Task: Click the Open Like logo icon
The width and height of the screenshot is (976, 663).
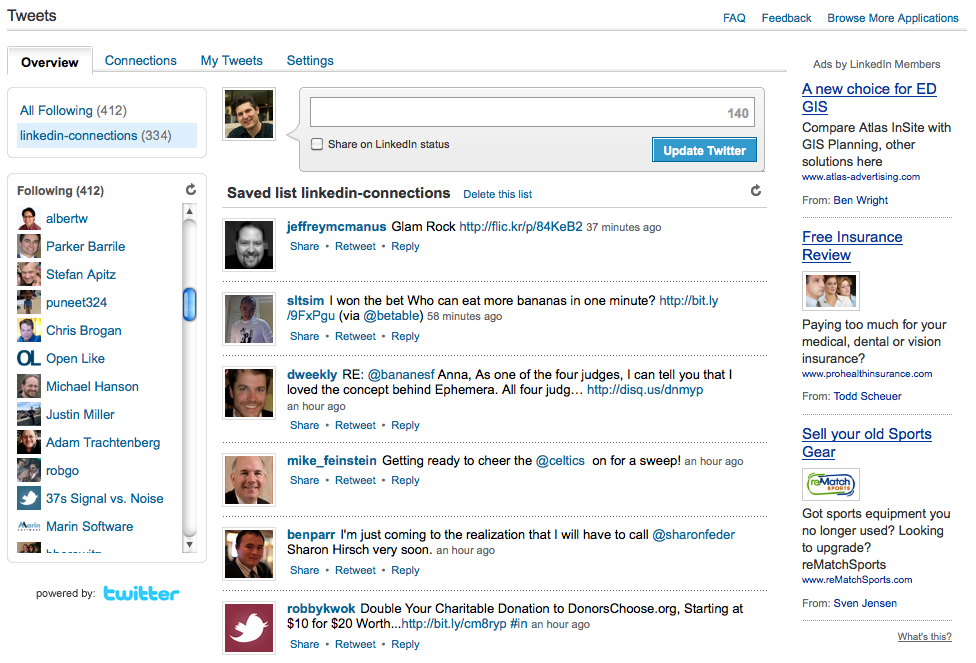Action: click(29, 358)
